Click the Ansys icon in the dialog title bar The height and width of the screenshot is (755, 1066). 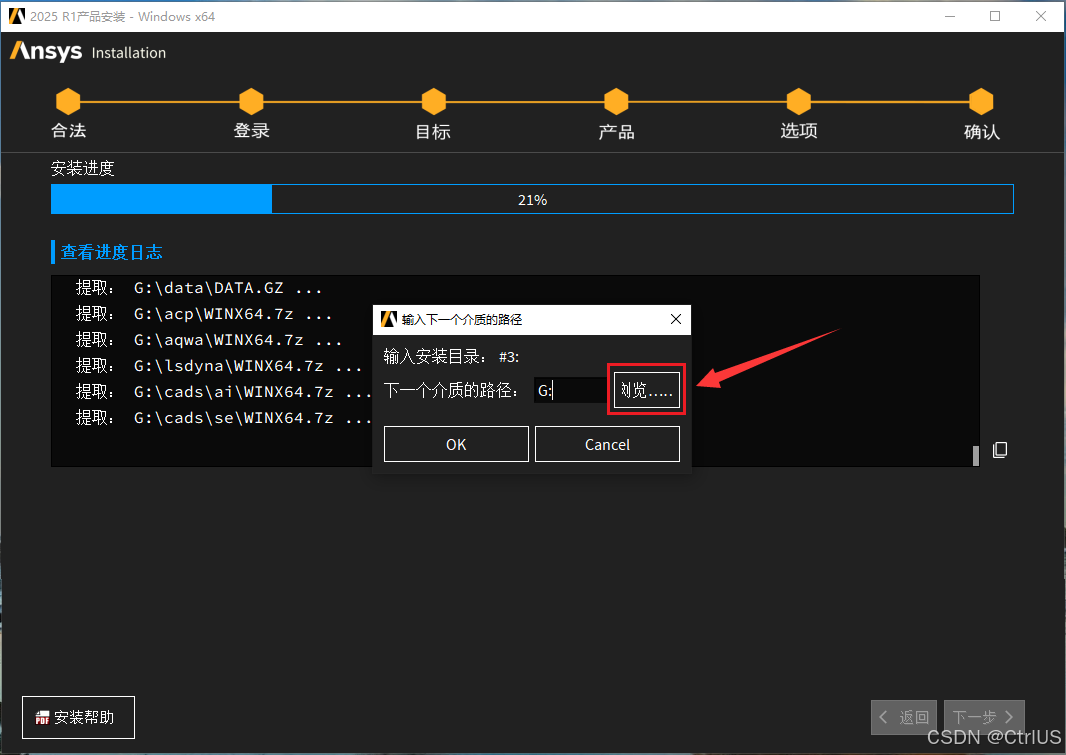[388, 319]
